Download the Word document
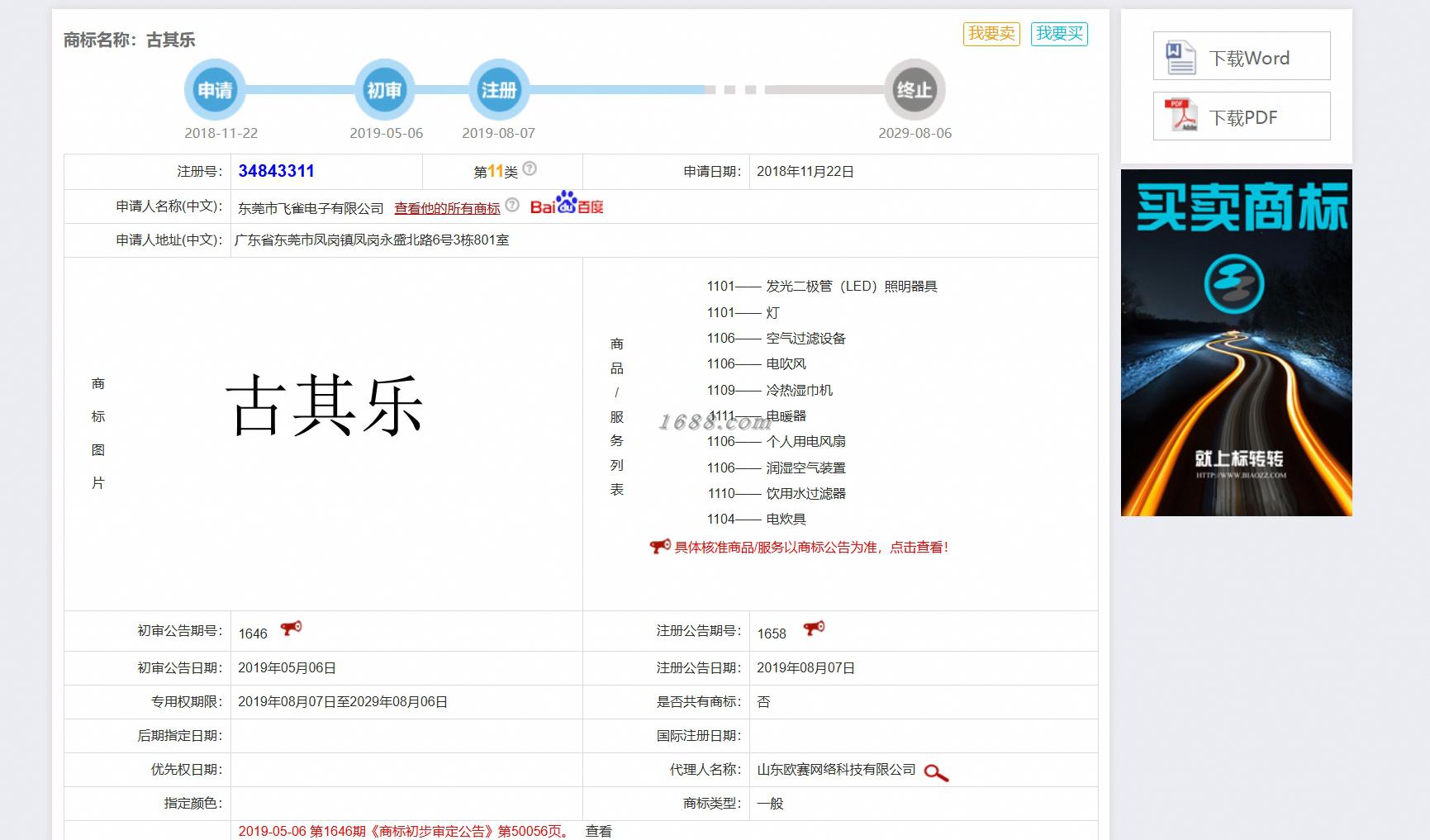This screenshot has height=840, width=1430. (1242, 56)
